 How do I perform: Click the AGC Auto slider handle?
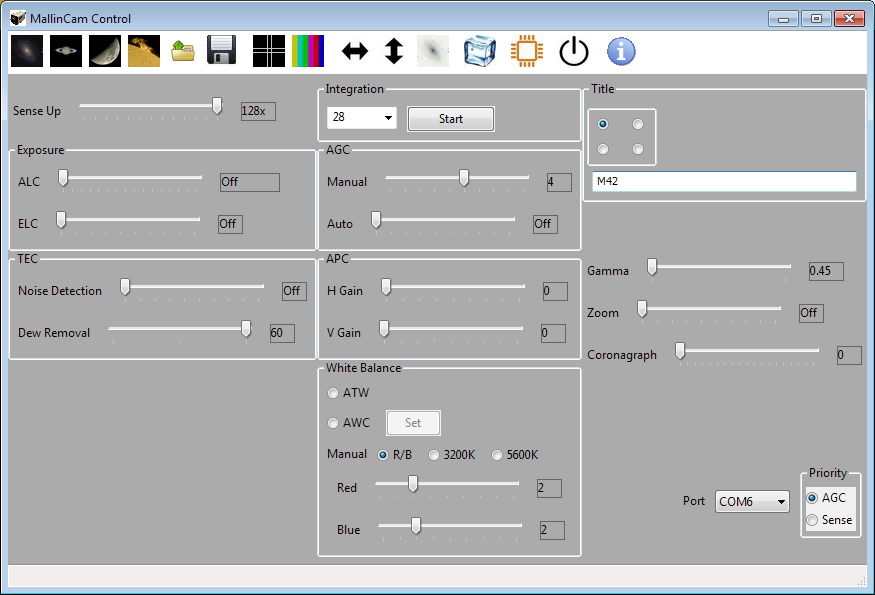pyautogui.click(x=376, y=220)
